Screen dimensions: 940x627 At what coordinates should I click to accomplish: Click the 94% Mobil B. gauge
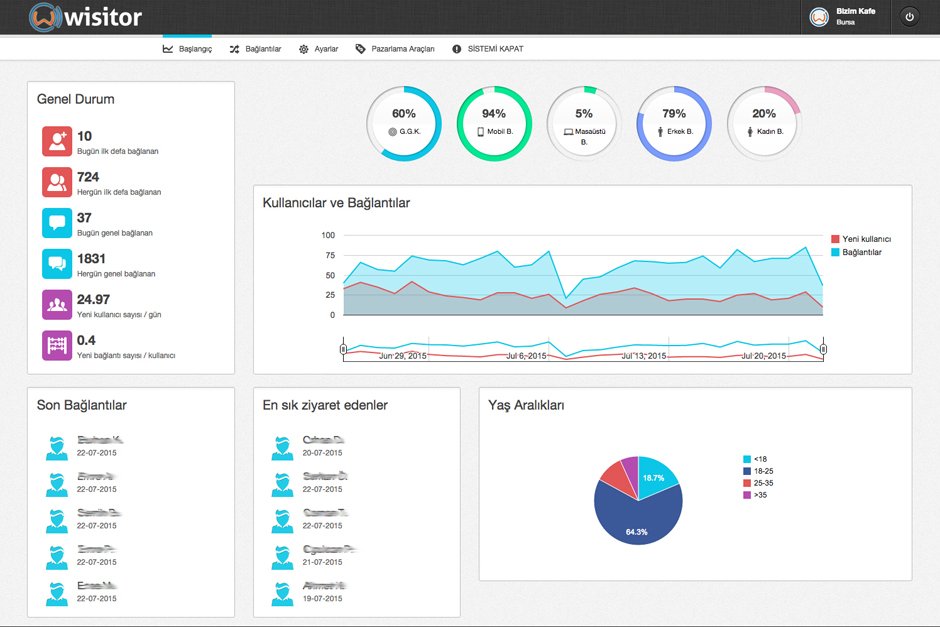point(494,123)
